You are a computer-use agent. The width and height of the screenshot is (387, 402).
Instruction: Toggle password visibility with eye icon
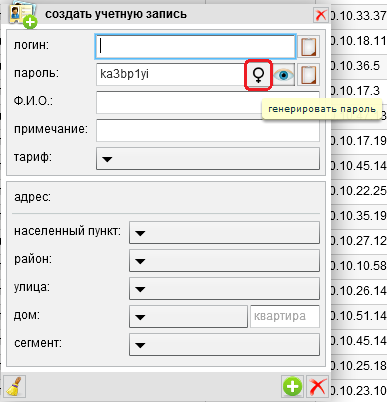click(284, 75)
